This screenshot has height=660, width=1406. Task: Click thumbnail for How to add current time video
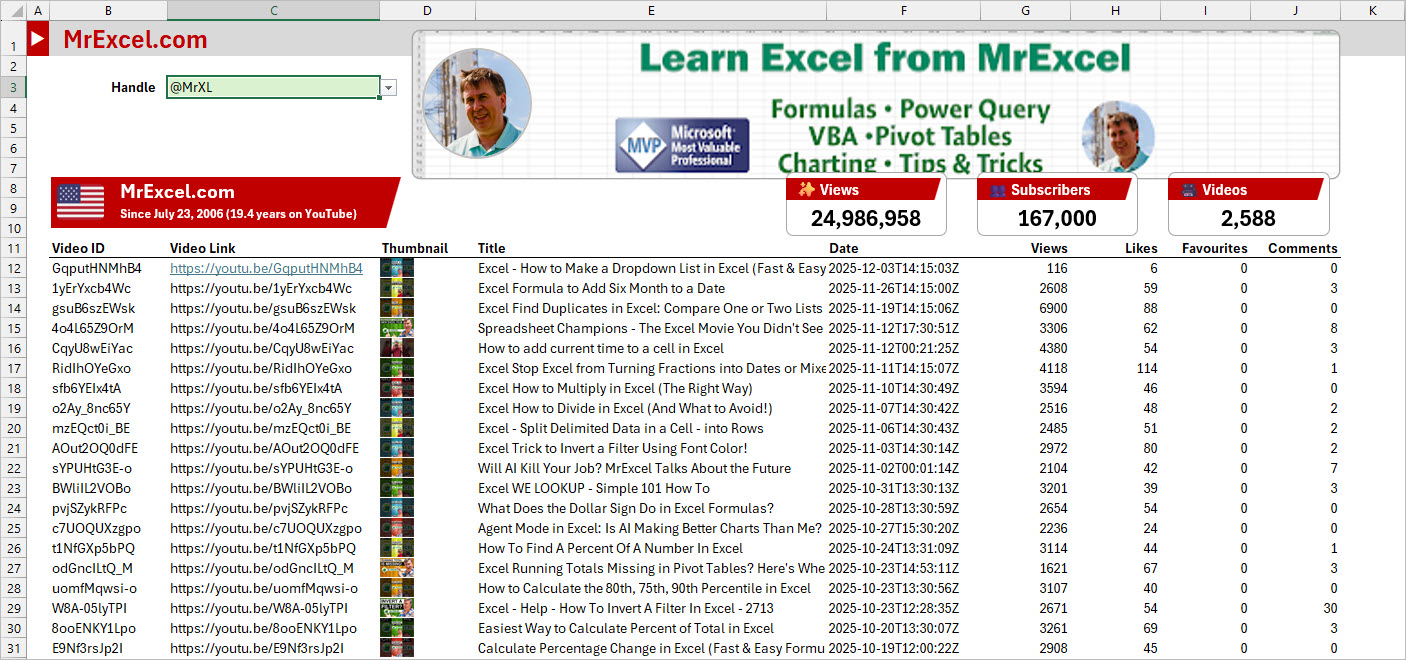point(397,348)
